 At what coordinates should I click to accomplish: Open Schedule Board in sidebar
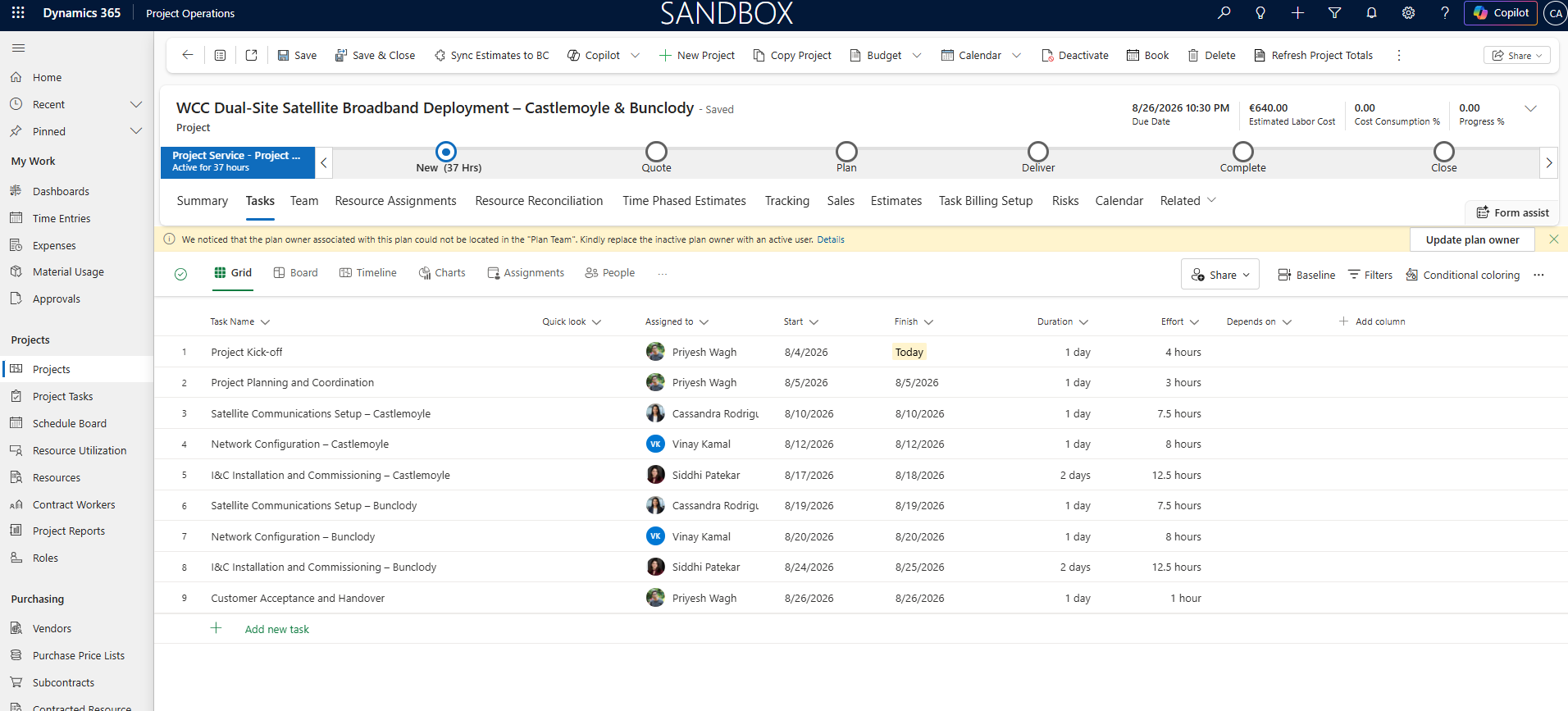pyautogui.click(x=70, y=423)
